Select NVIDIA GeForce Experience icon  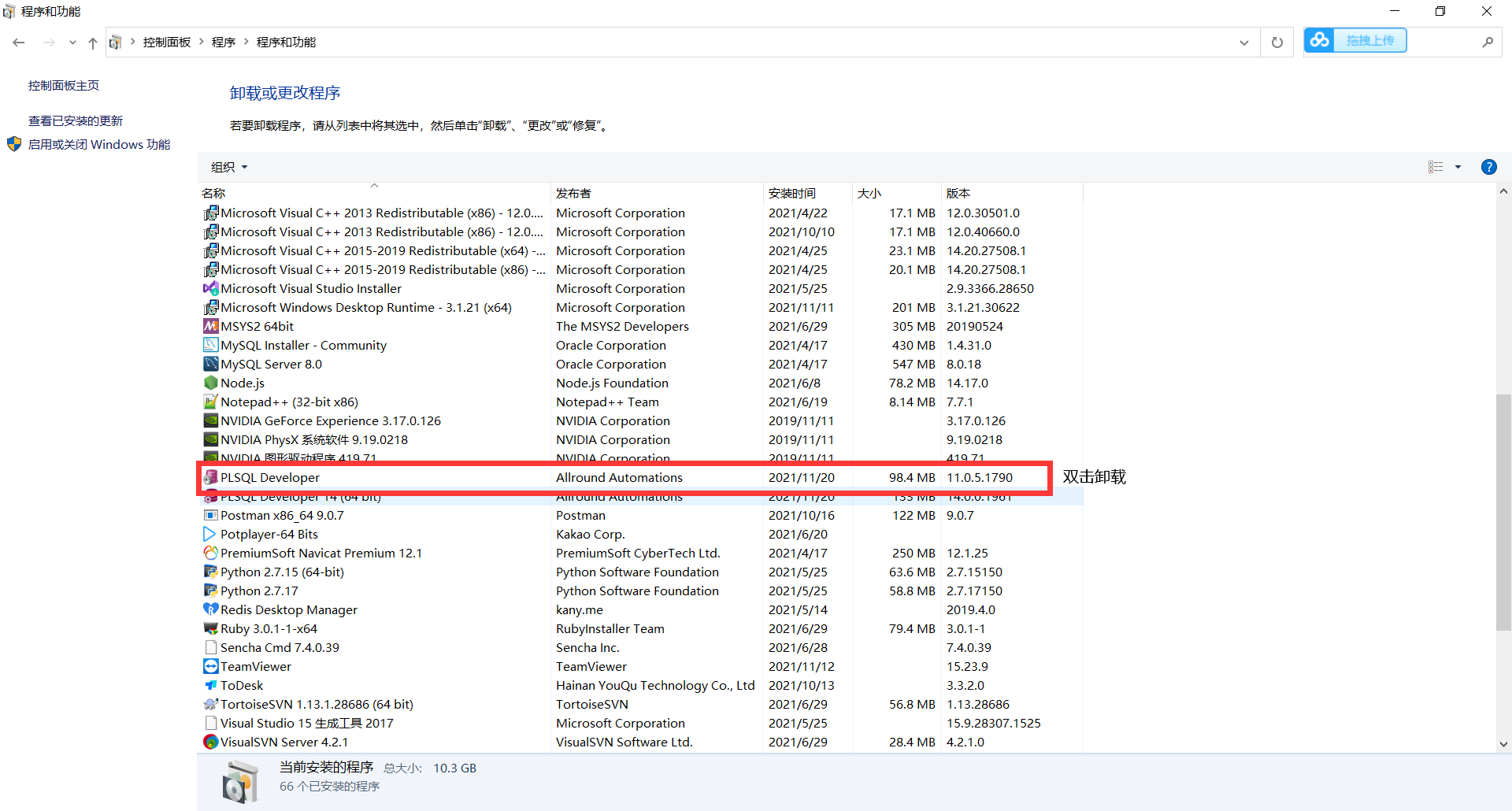(210, 420)
